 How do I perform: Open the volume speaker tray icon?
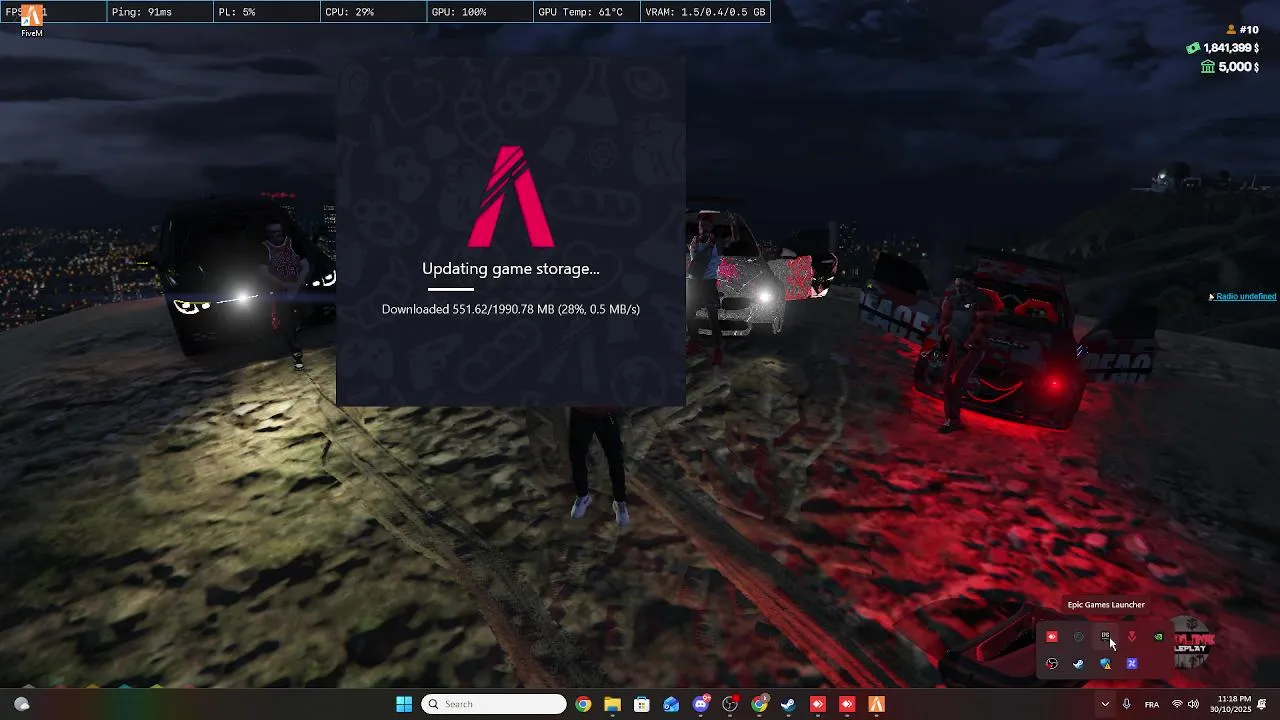[x=1193, y=704]
